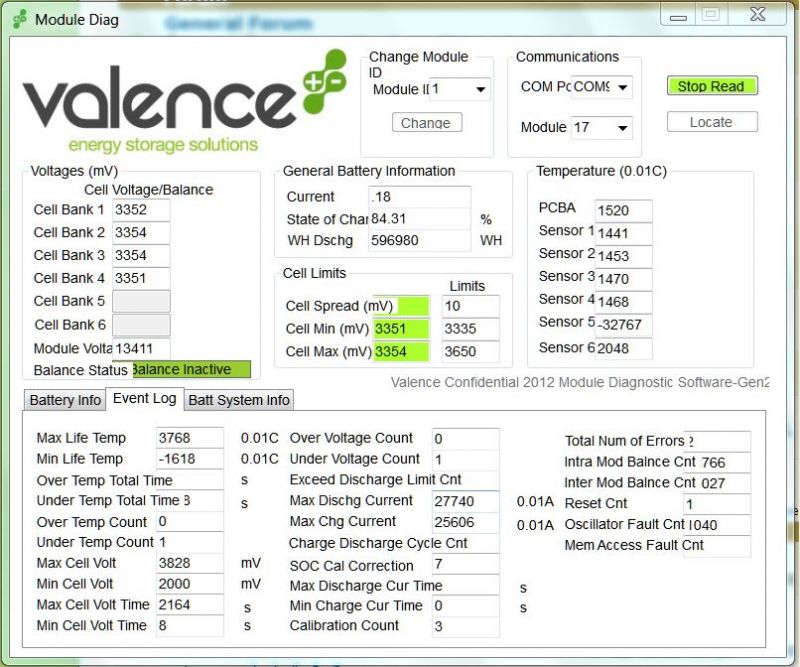
Task: Click the WH Dschg field showing 596980
Action: pyautogui.click(x=419, y=240)
